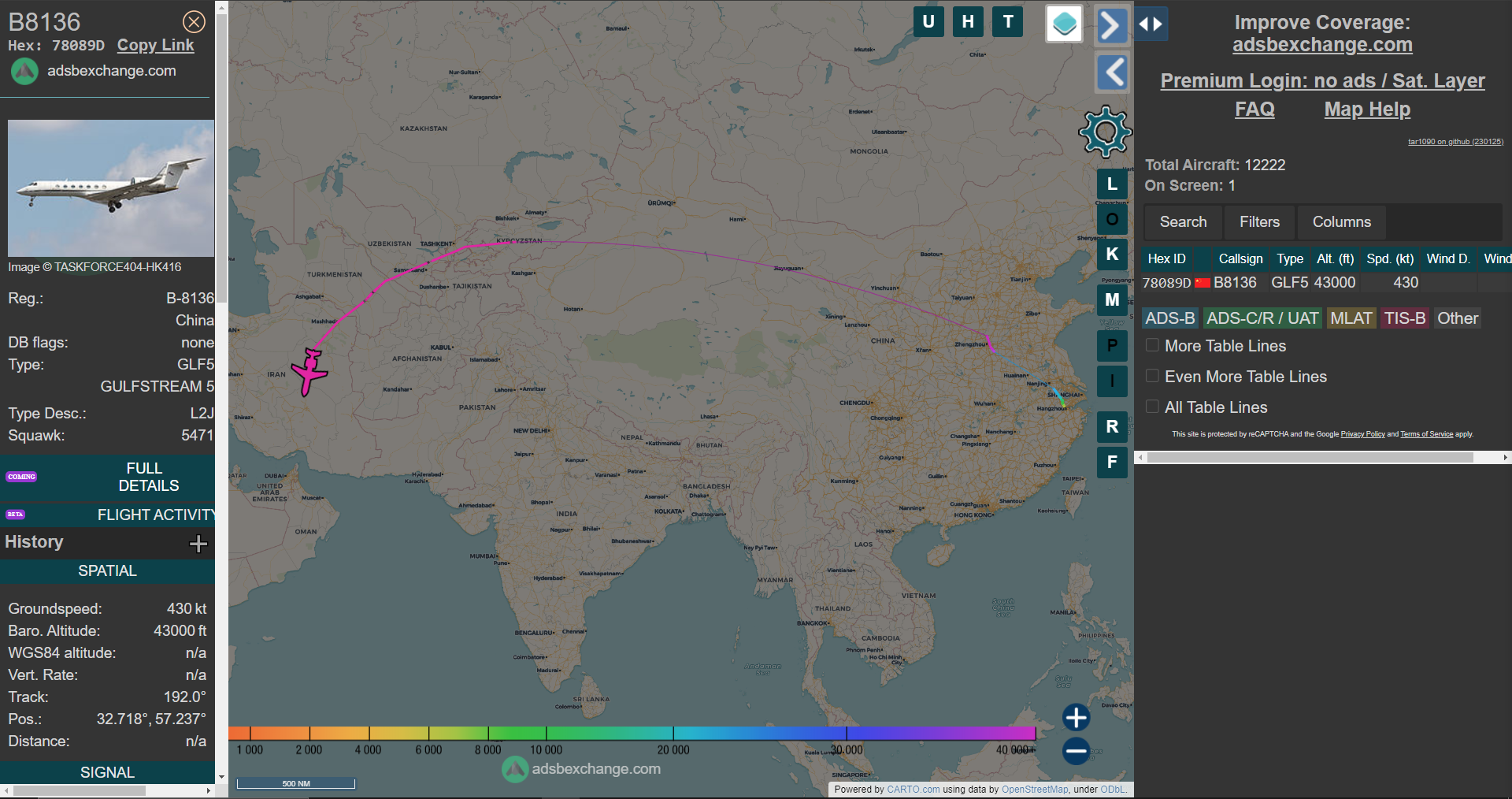Toggle Other source filter
The height and width of the screenshot is (799, 1512).
(1458, 318)
